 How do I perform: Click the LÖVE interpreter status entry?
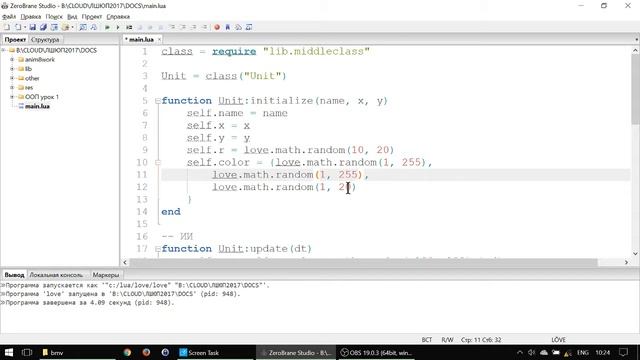[558, 340]
